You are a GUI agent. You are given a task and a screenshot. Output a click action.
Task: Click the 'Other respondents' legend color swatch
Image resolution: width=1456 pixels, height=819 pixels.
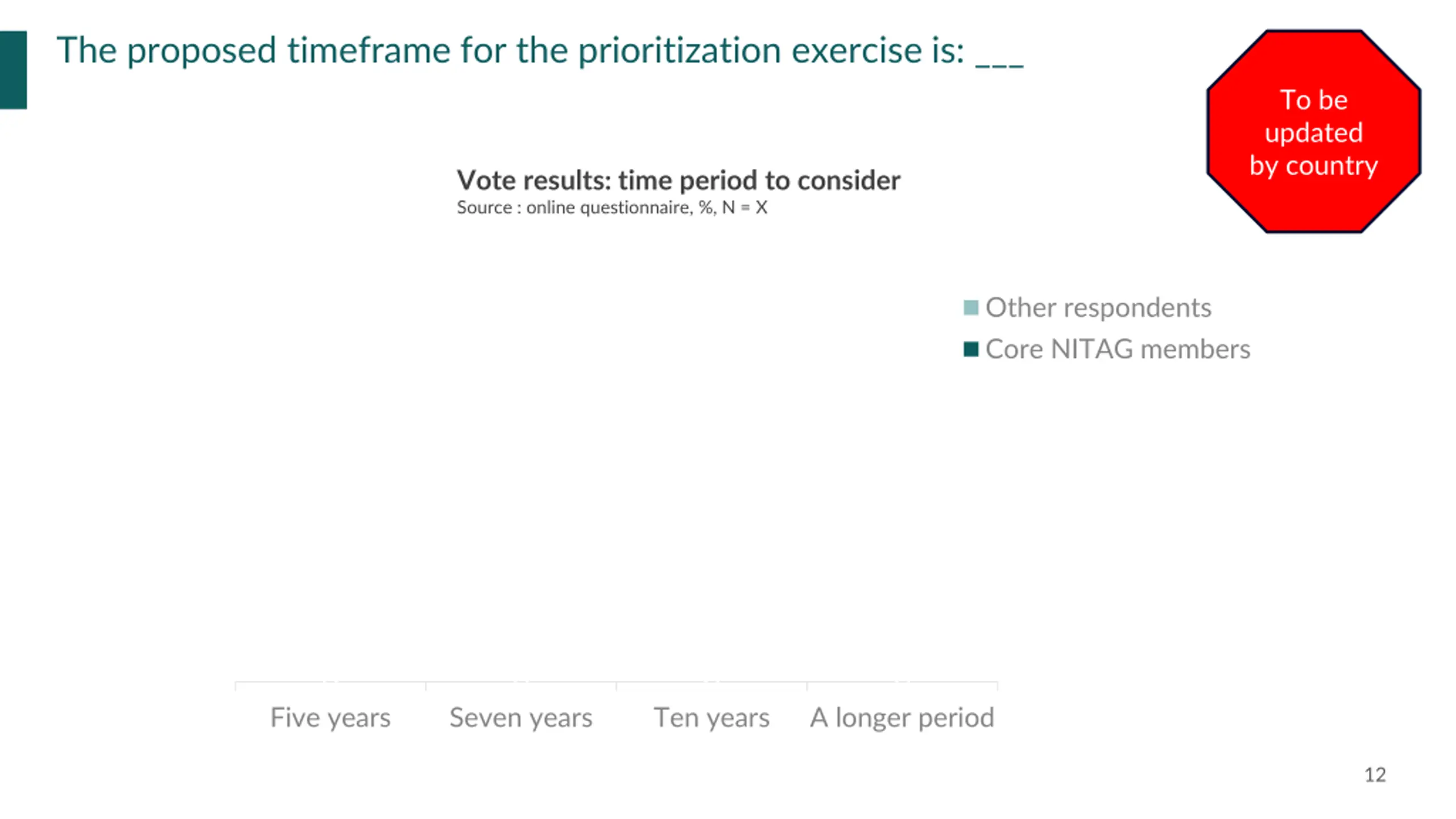[x=971, y=308]
